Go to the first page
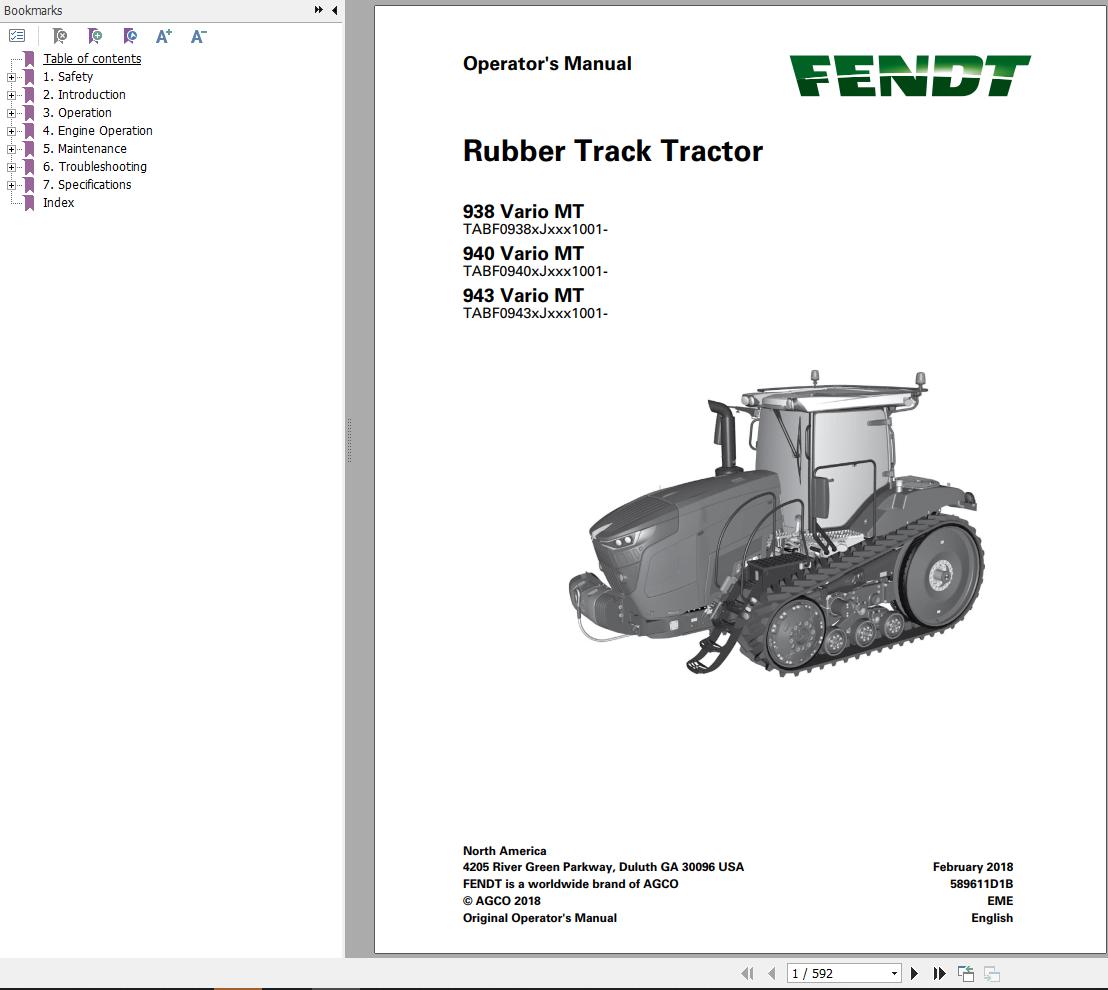Screen dimensions: 1108x990 click(x=747, y=974)
